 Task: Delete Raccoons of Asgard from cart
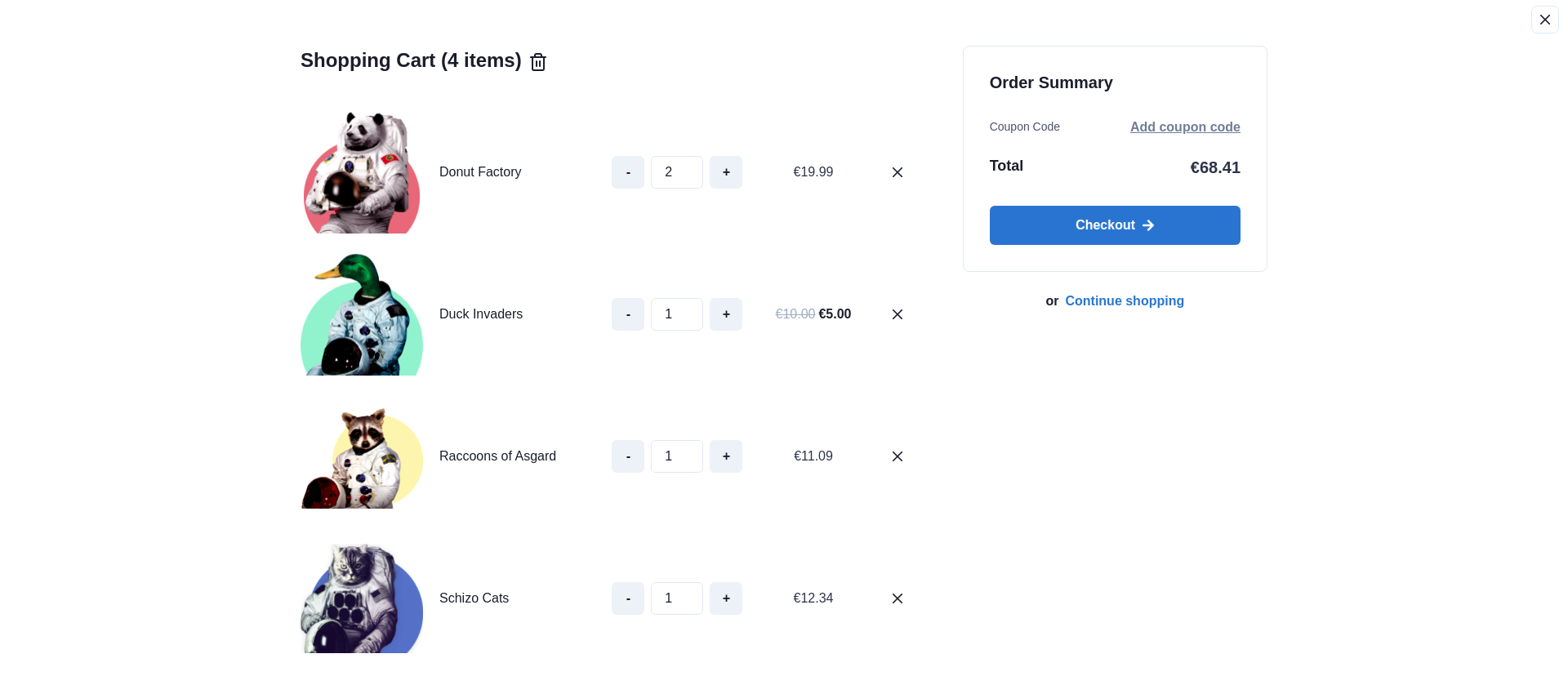897,456
